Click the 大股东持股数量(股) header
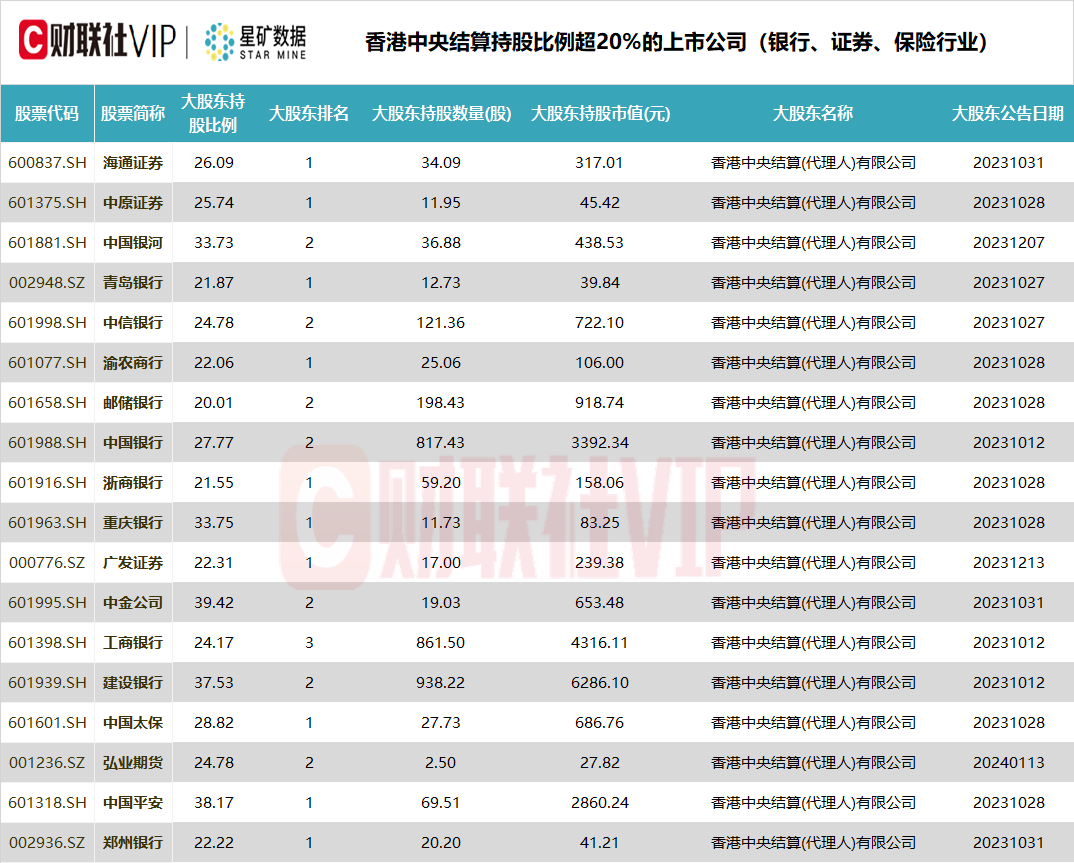 (x=441, y=114)
